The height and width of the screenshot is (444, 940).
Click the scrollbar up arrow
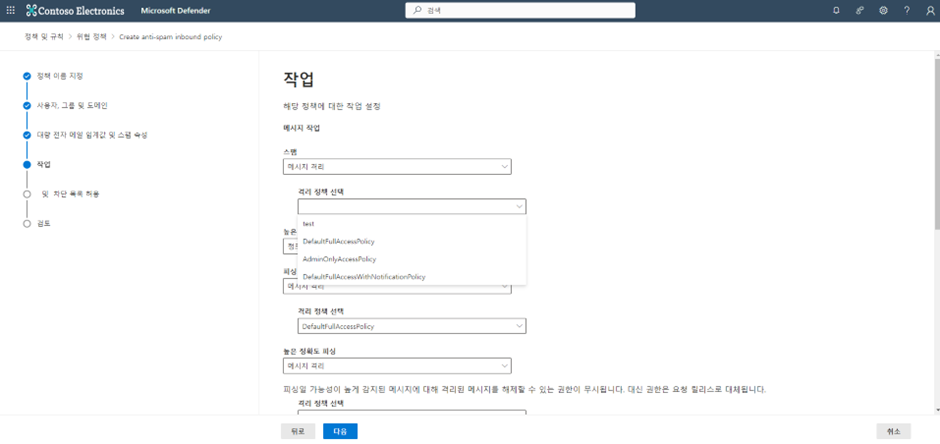pos(936,55)
